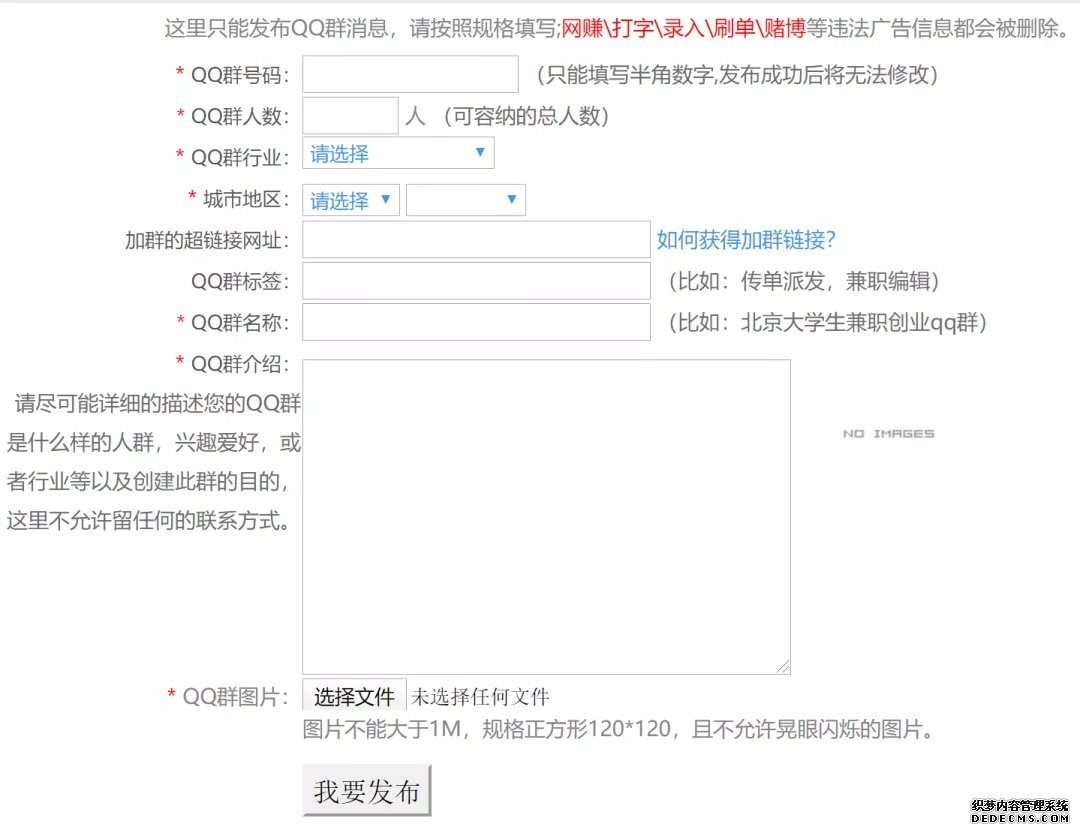This screenshot has height=833, width=1080.
Task: Click the hint (只能填写半角数字,发布成功后将无法修改)
Action: point(737,74)
